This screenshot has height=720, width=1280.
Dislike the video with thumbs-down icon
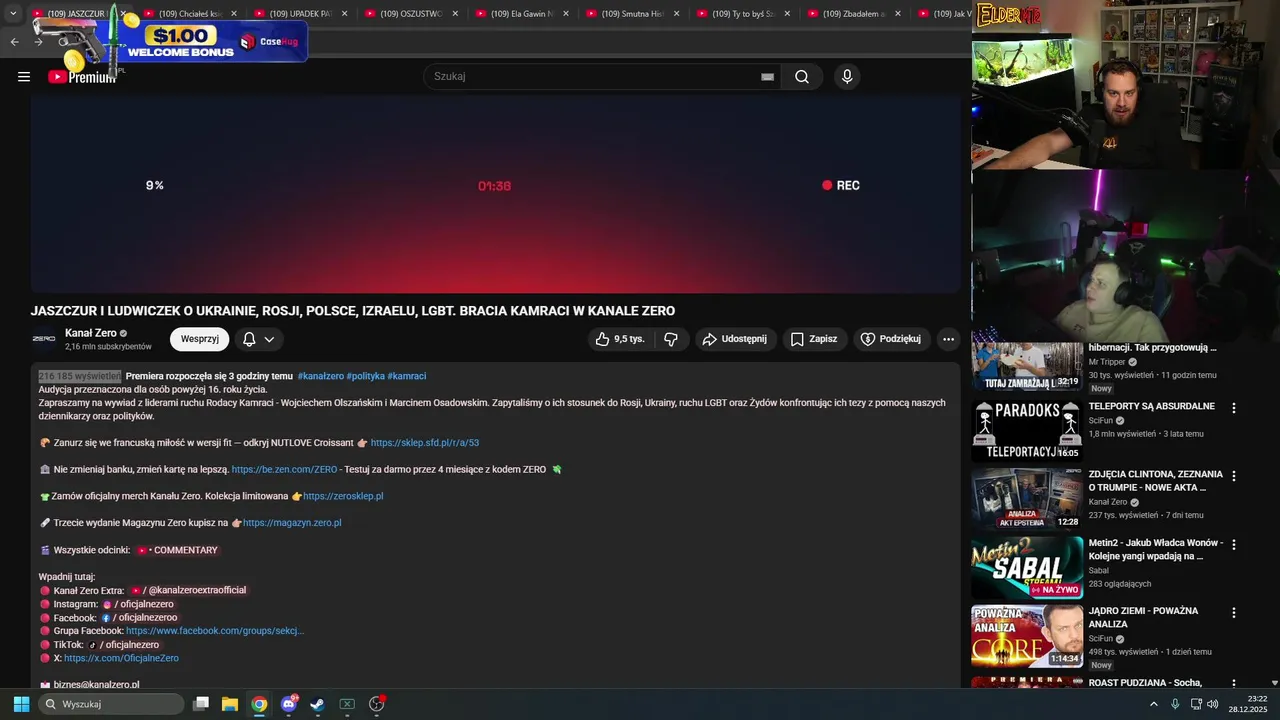(x=670, y=339)
